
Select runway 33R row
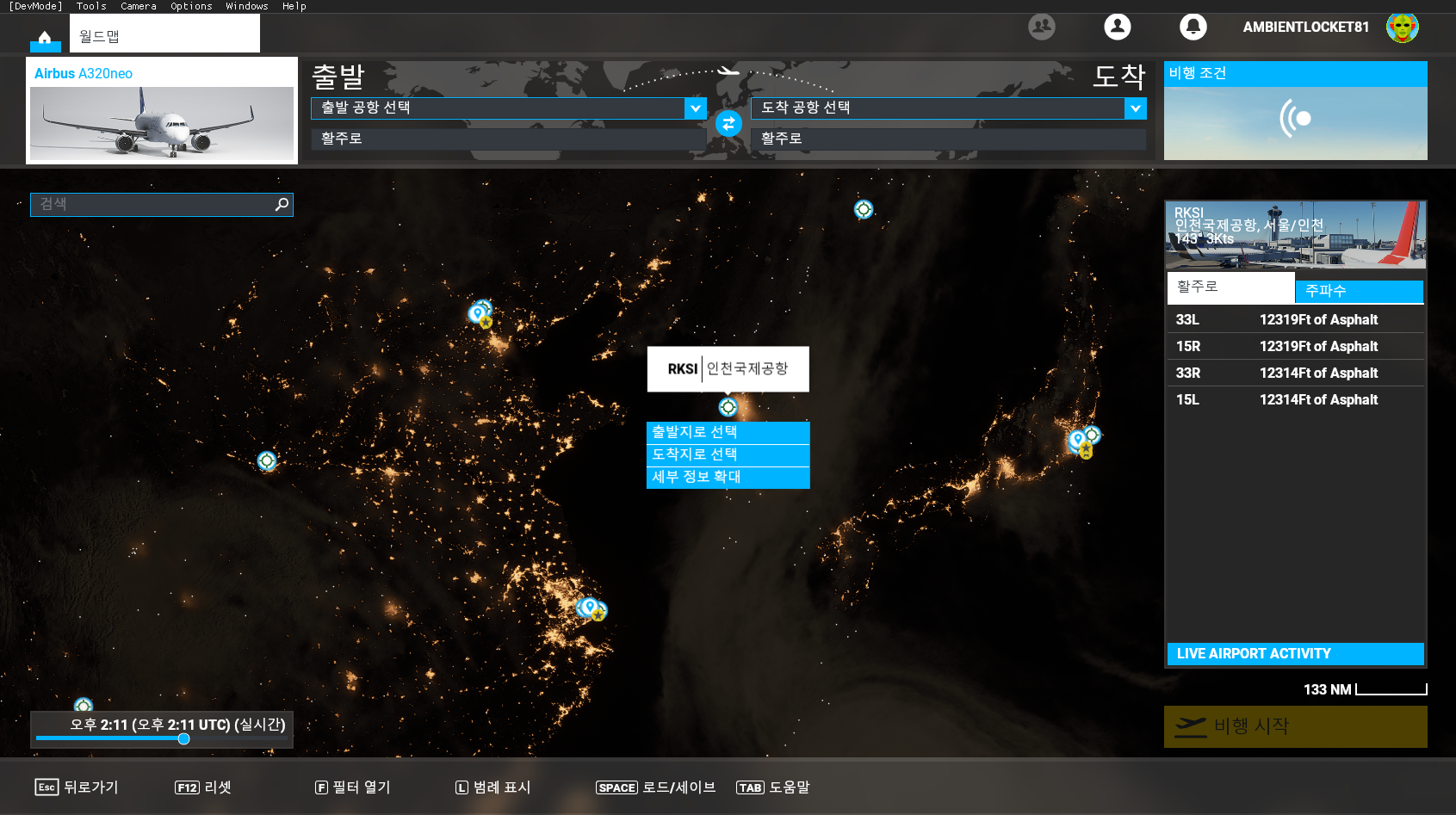pyautogui.click(x=1295, y=373)
